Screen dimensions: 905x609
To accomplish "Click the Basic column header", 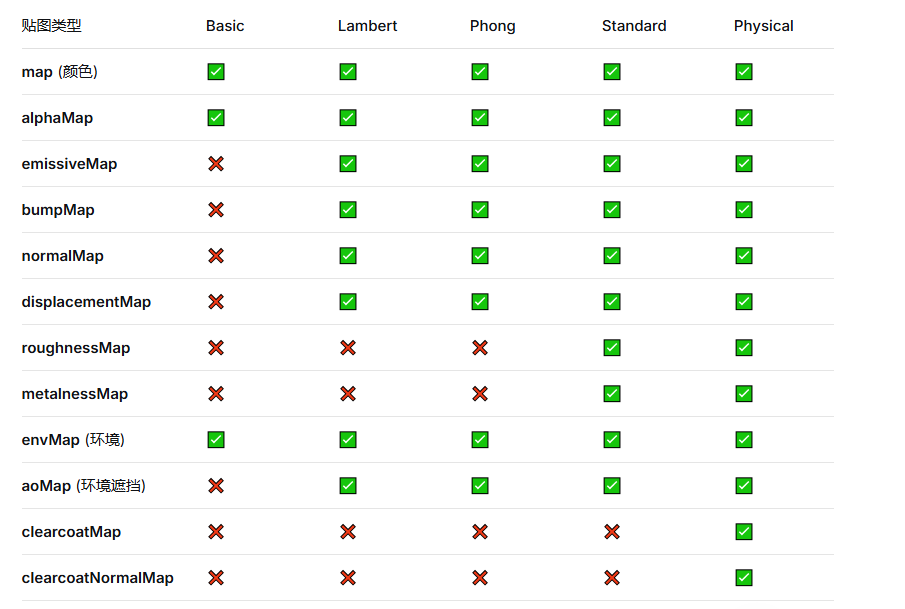I will click(x=225, y=26).
